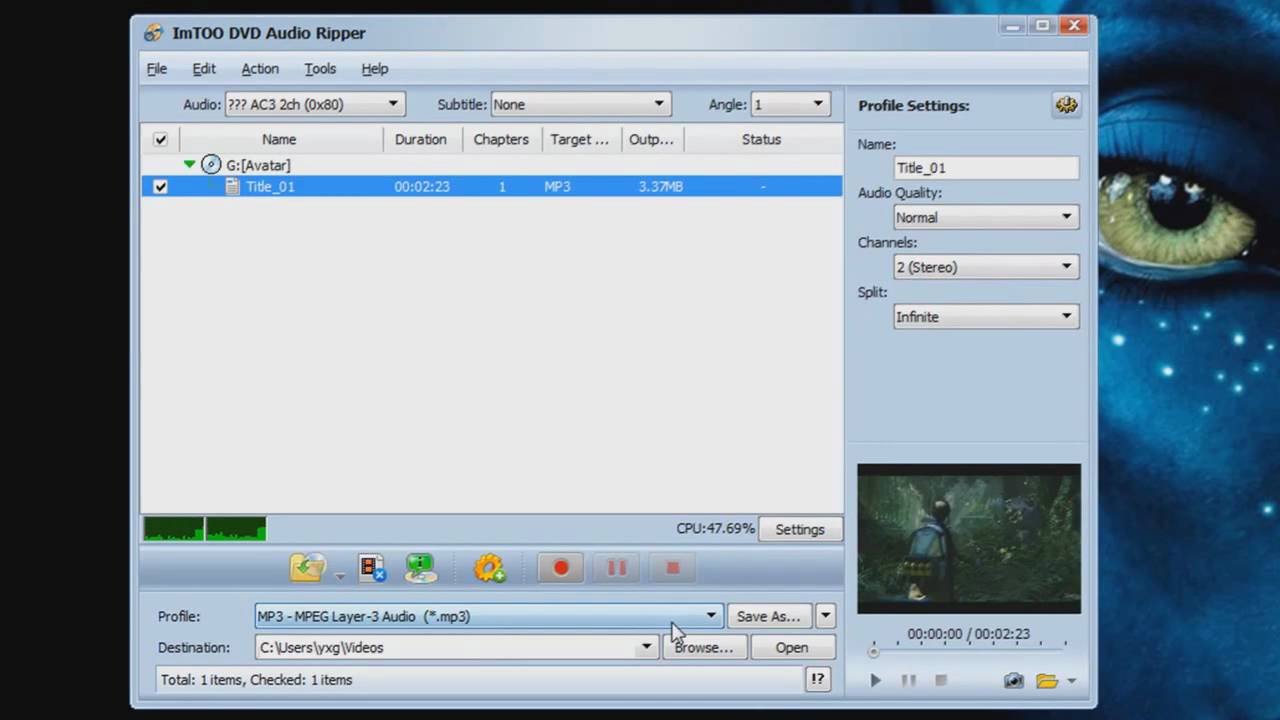Open the arrow next to Save As
Image resolution: width=1280 pixels, height=720 pixels.
(825, 616)
